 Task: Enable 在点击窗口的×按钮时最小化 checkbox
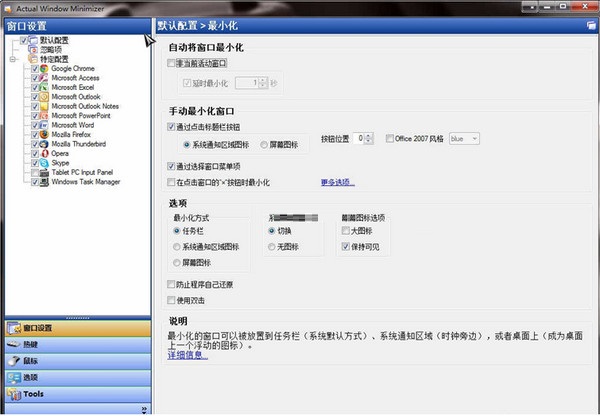coord(171,183)
